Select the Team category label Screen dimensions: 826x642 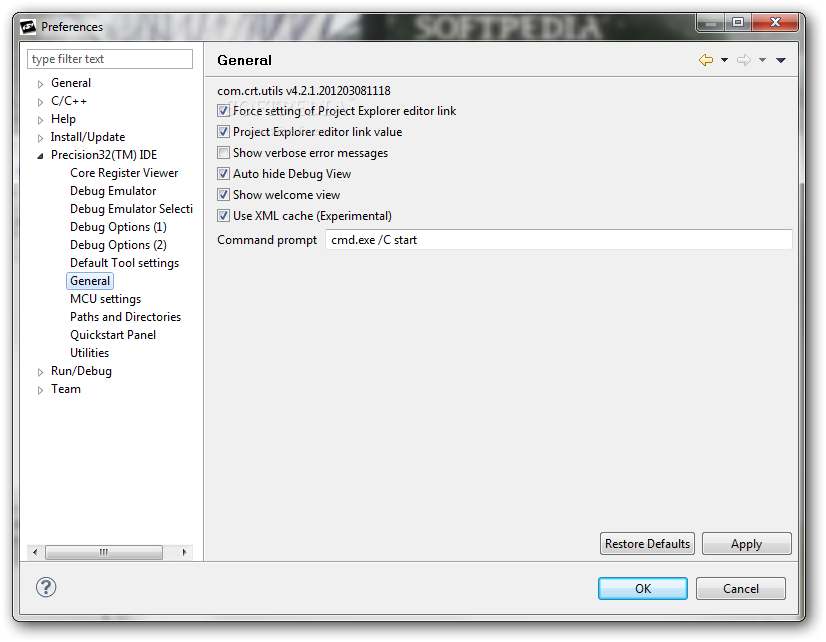coord(66,389)
